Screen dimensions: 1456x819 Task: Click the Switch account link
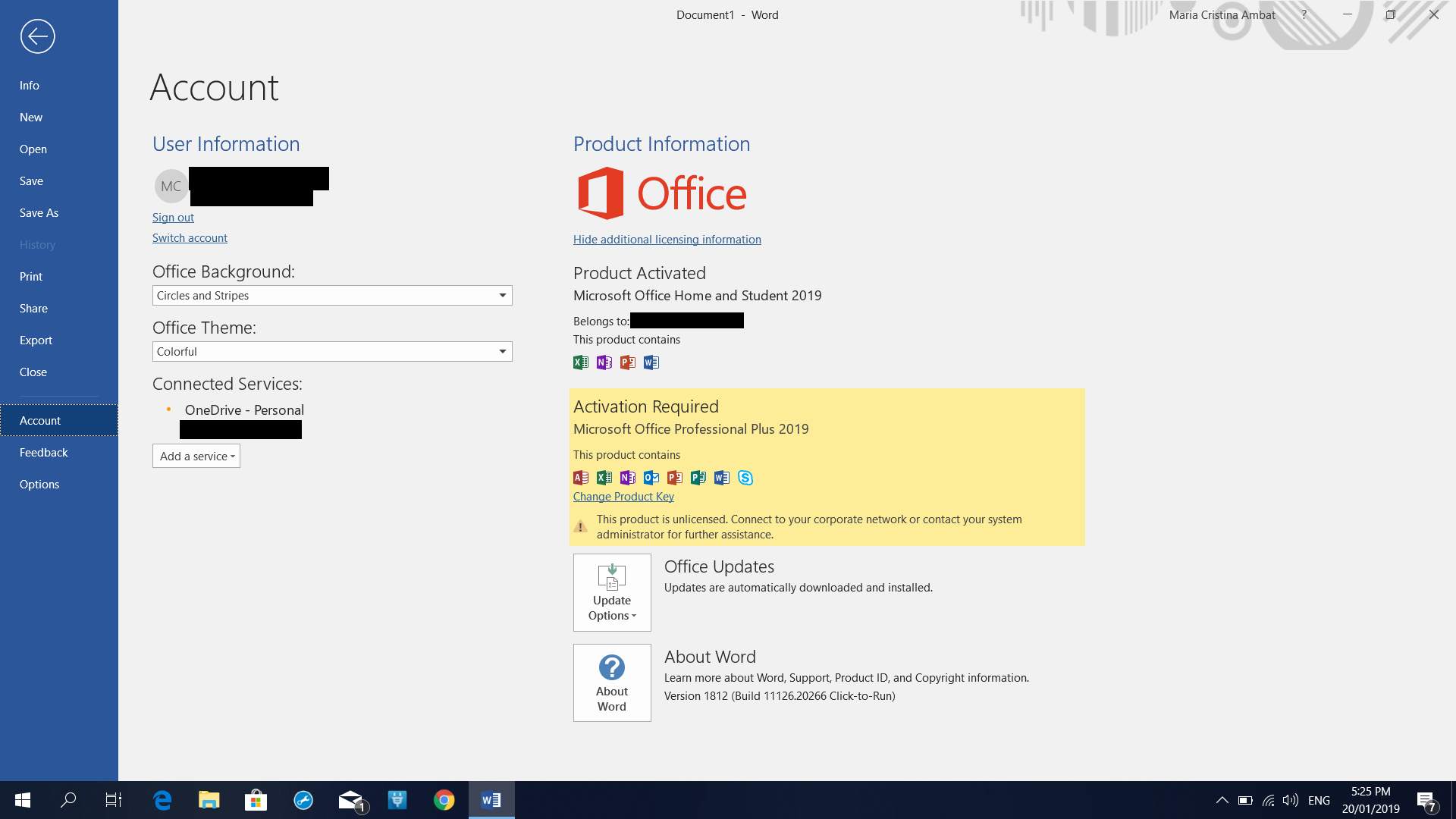tap(190, 238)
